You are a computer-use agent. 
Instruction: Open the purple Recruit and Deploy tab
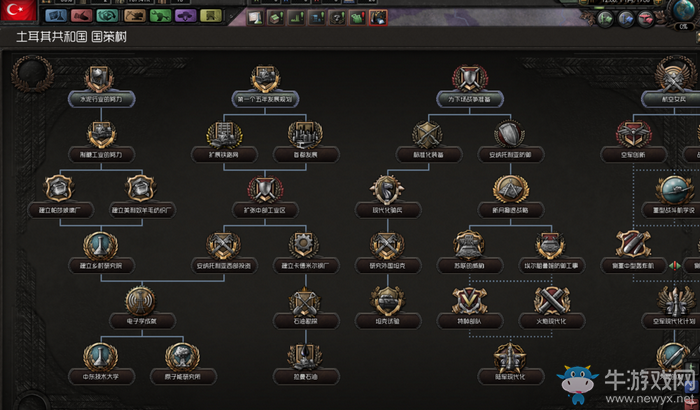(x=185, y=16)
